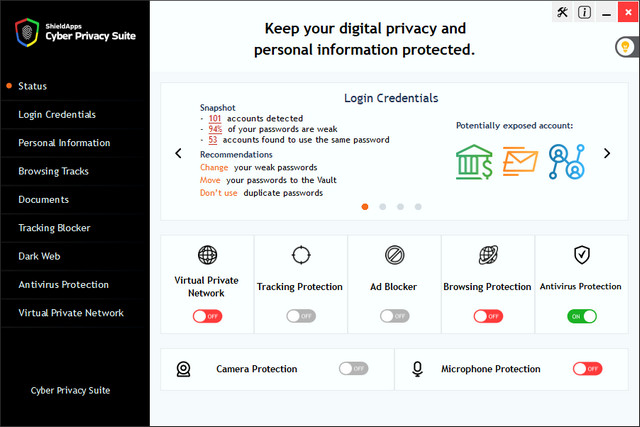Turn on the Virtual Private Network toggle
The image size is (640, 427).
tap(207, 316)
